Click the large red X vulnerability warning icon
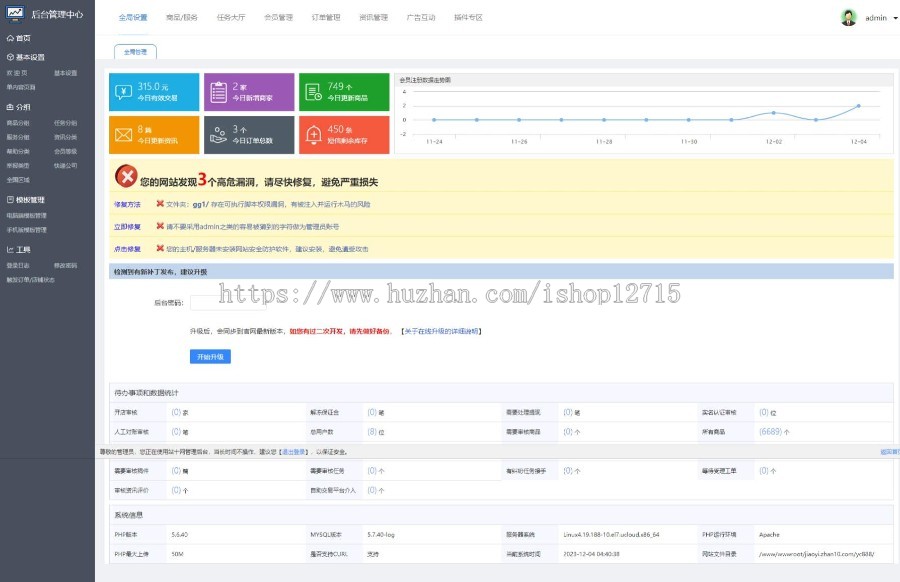The height and width of the screenshot is (582, 900). click(126, 178)
